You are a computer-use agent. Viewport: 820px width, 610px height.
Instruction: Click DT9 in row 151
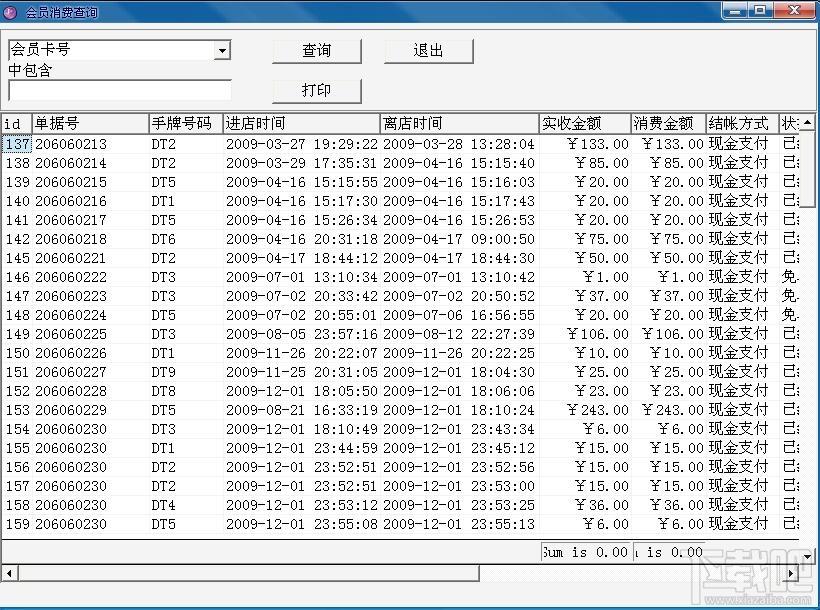[x=164, y=372]
